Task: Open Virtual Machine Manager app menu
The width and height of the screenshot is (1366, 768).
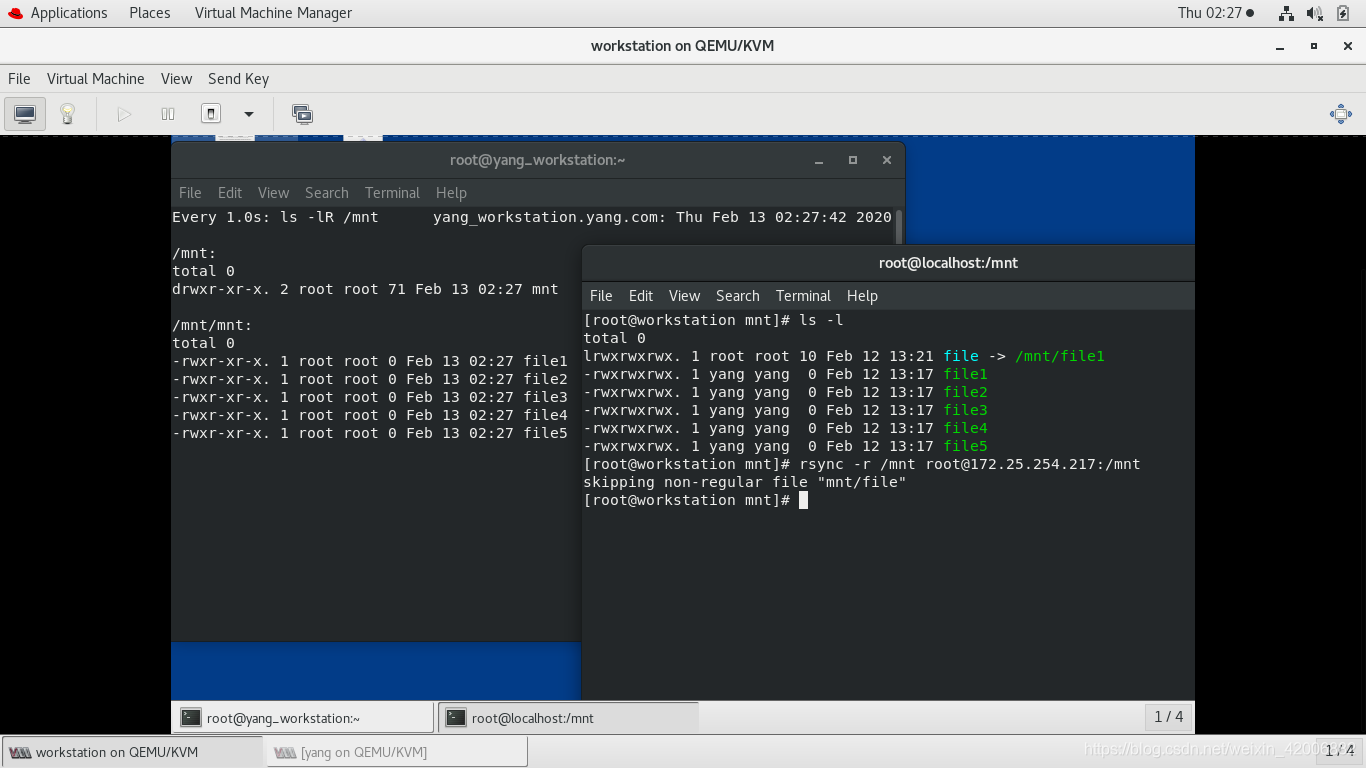Action: [273, 13]
